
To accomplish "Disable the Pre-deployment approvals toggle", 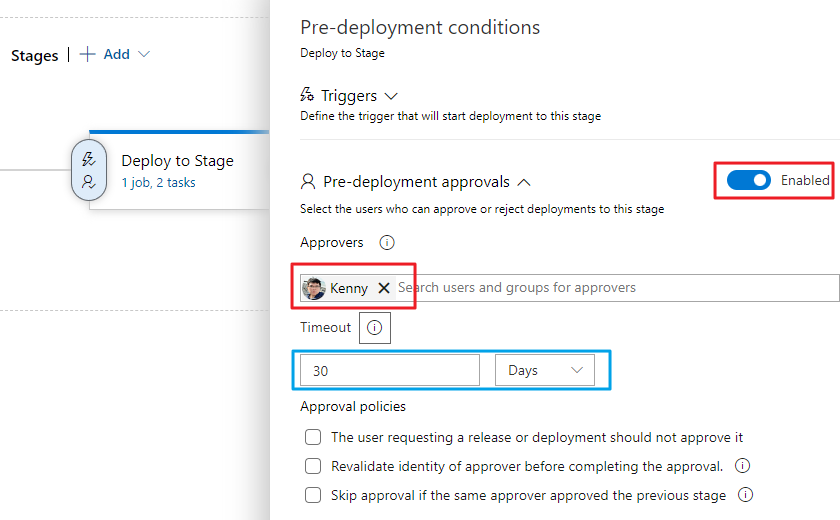I will tap(748, 180).
